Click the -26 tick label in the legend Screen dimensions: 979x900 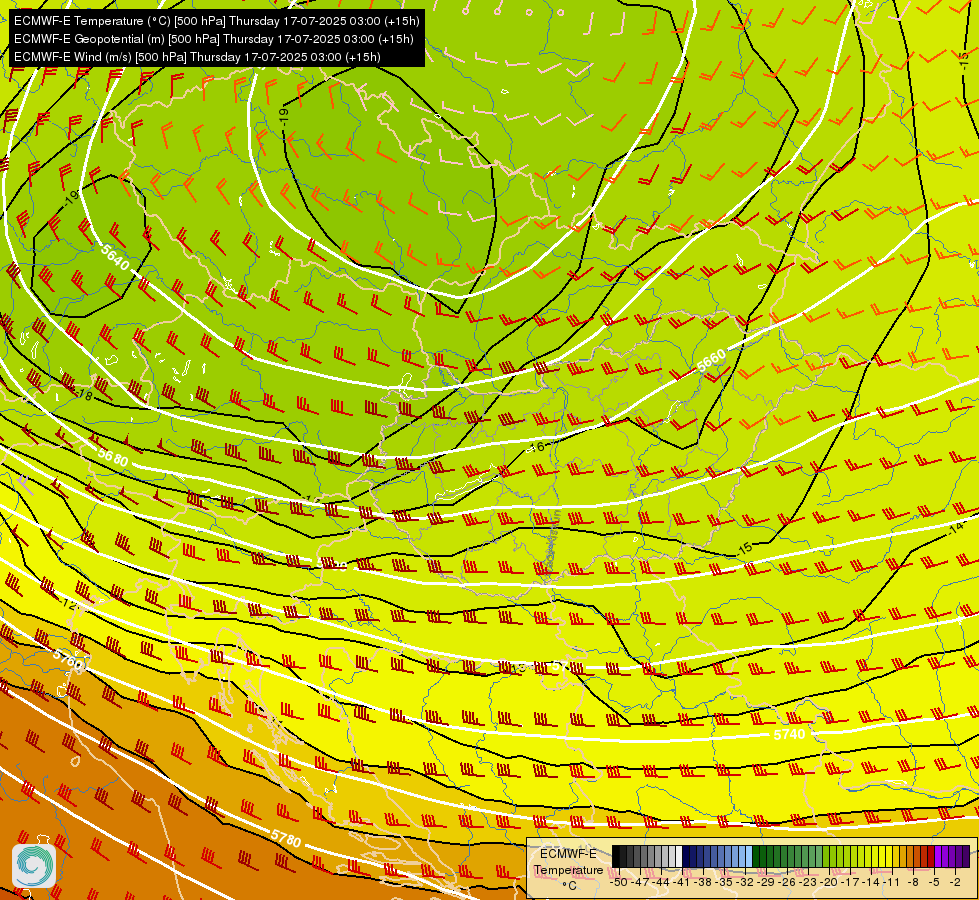[x=787, y=883]
